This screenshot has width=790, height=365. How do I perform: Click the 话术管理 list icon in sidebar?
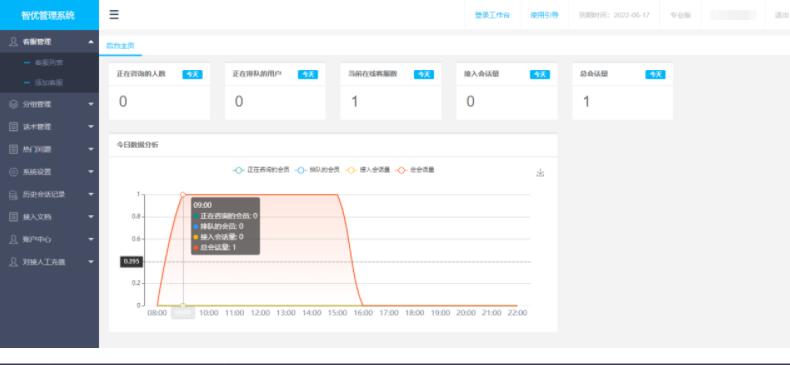click(x=14, y=127)
